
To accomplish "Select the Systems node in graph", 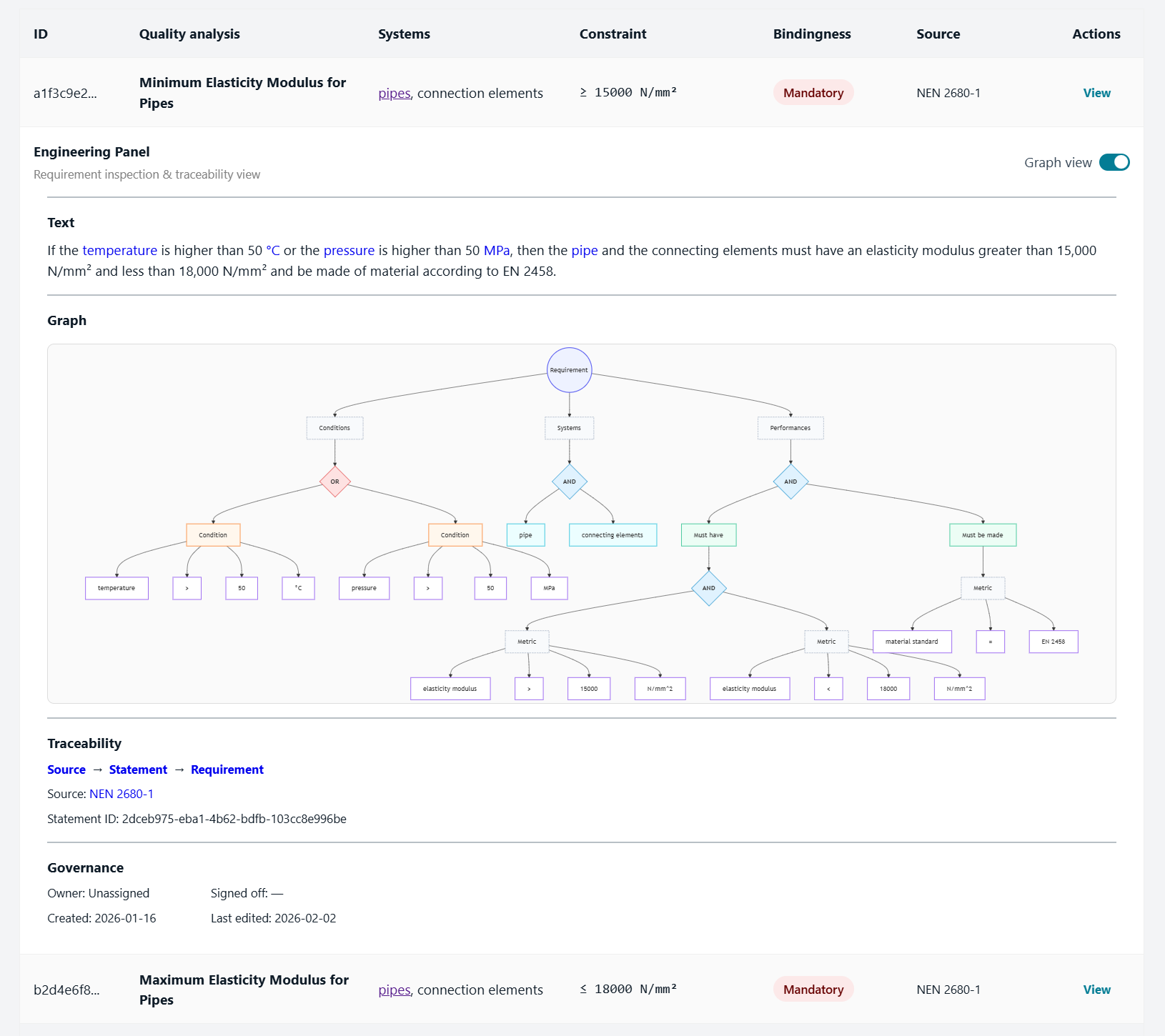I will (x=569, y=428).
